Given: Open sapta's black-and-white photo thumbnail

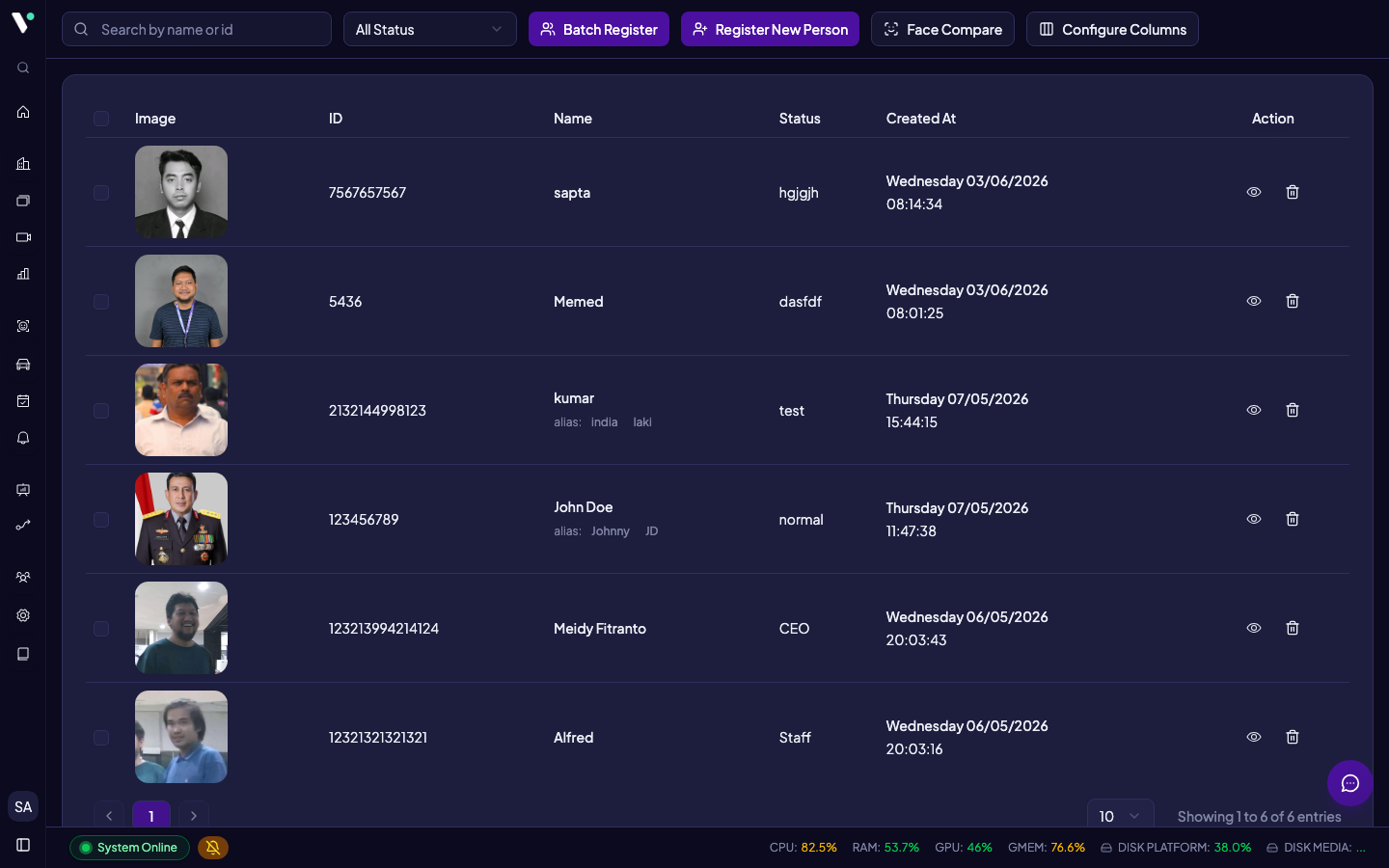Looking at the screenshot, I should click(x=181, y=192).
